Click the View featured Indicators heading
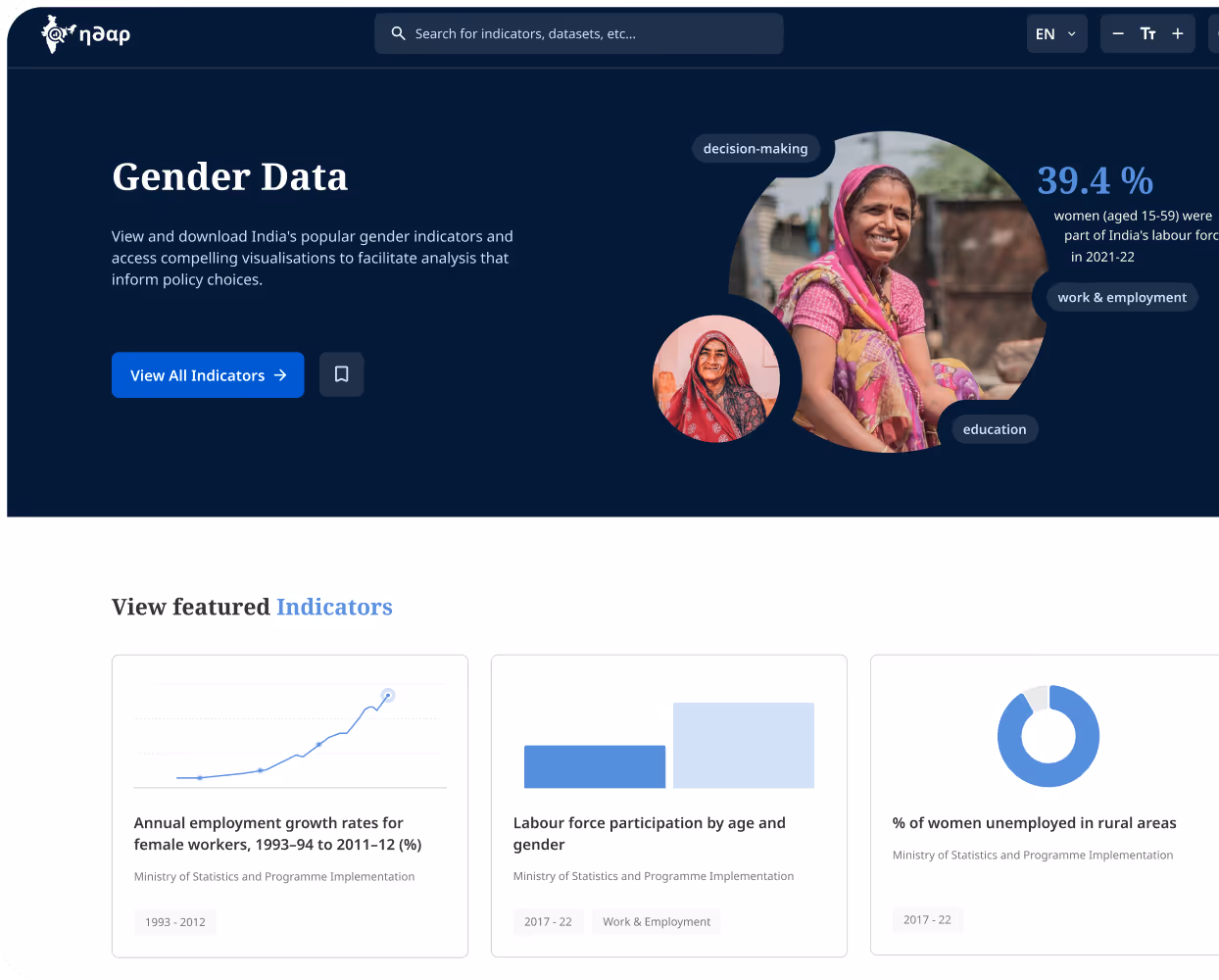The height and width of the screenshot is (980, 1219). pos(252,608)
